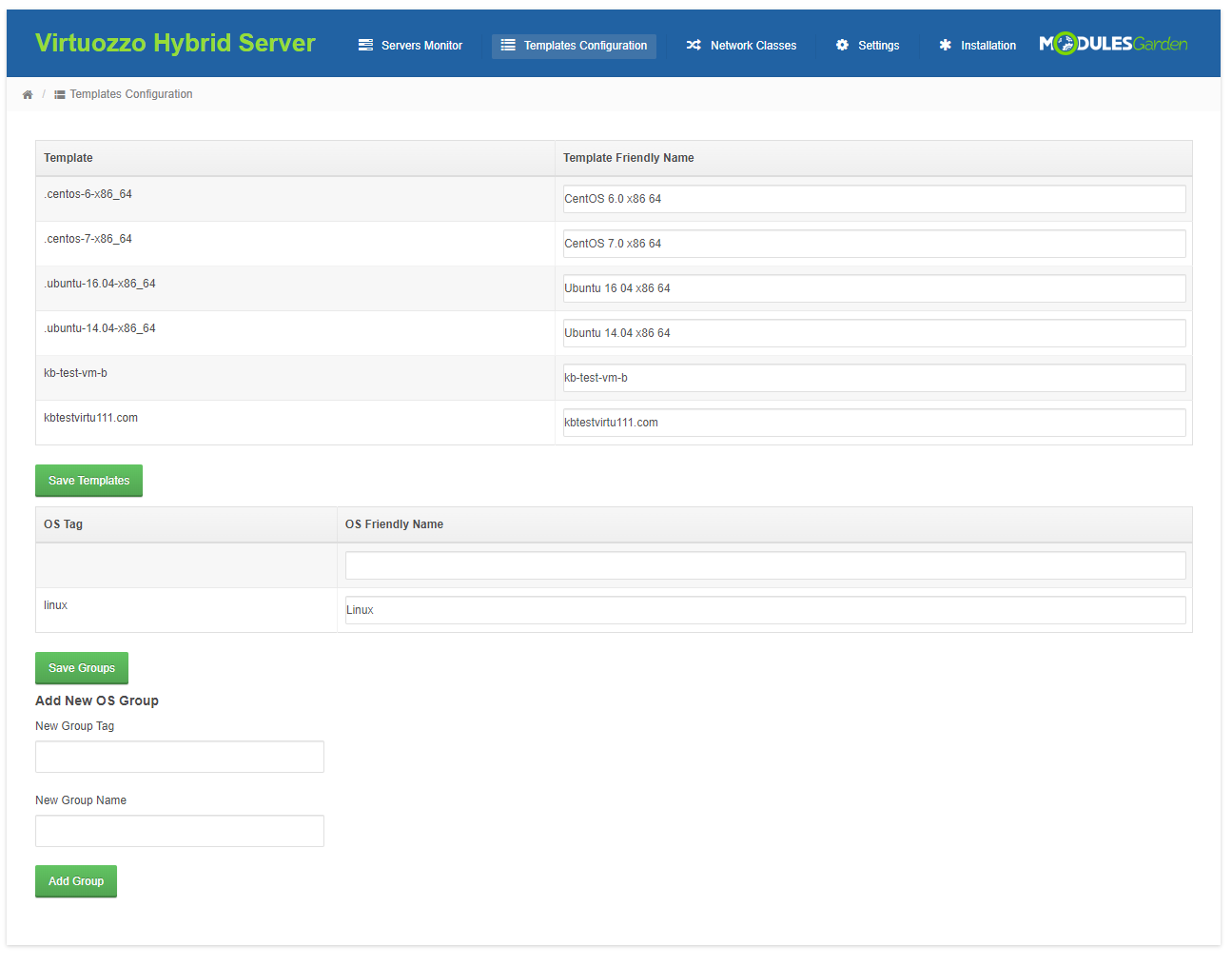Click the Installation asterisk icon

[945, 46]
